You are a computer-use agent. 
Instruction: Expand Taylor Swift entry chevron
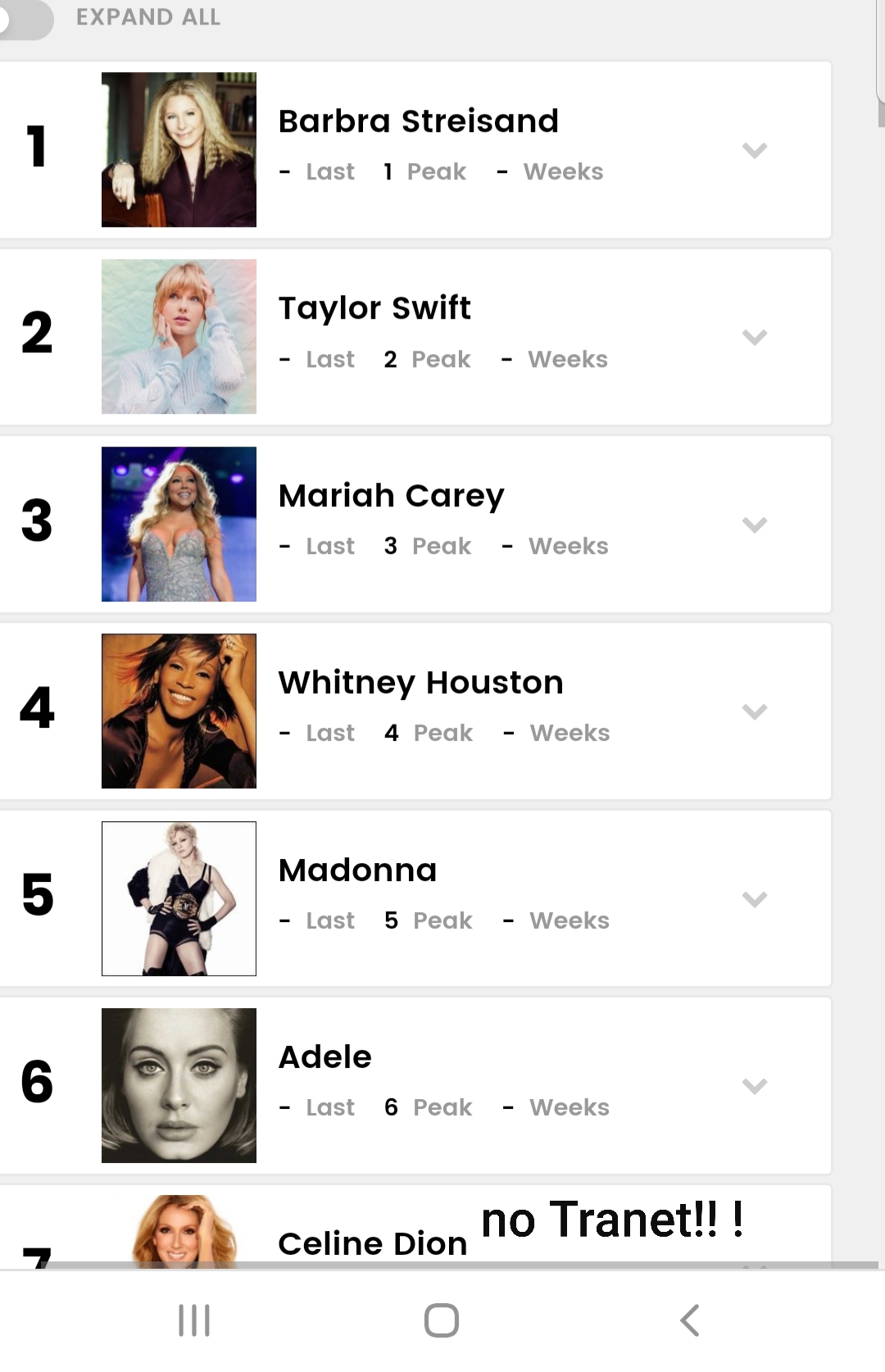[x=755, y=337]
